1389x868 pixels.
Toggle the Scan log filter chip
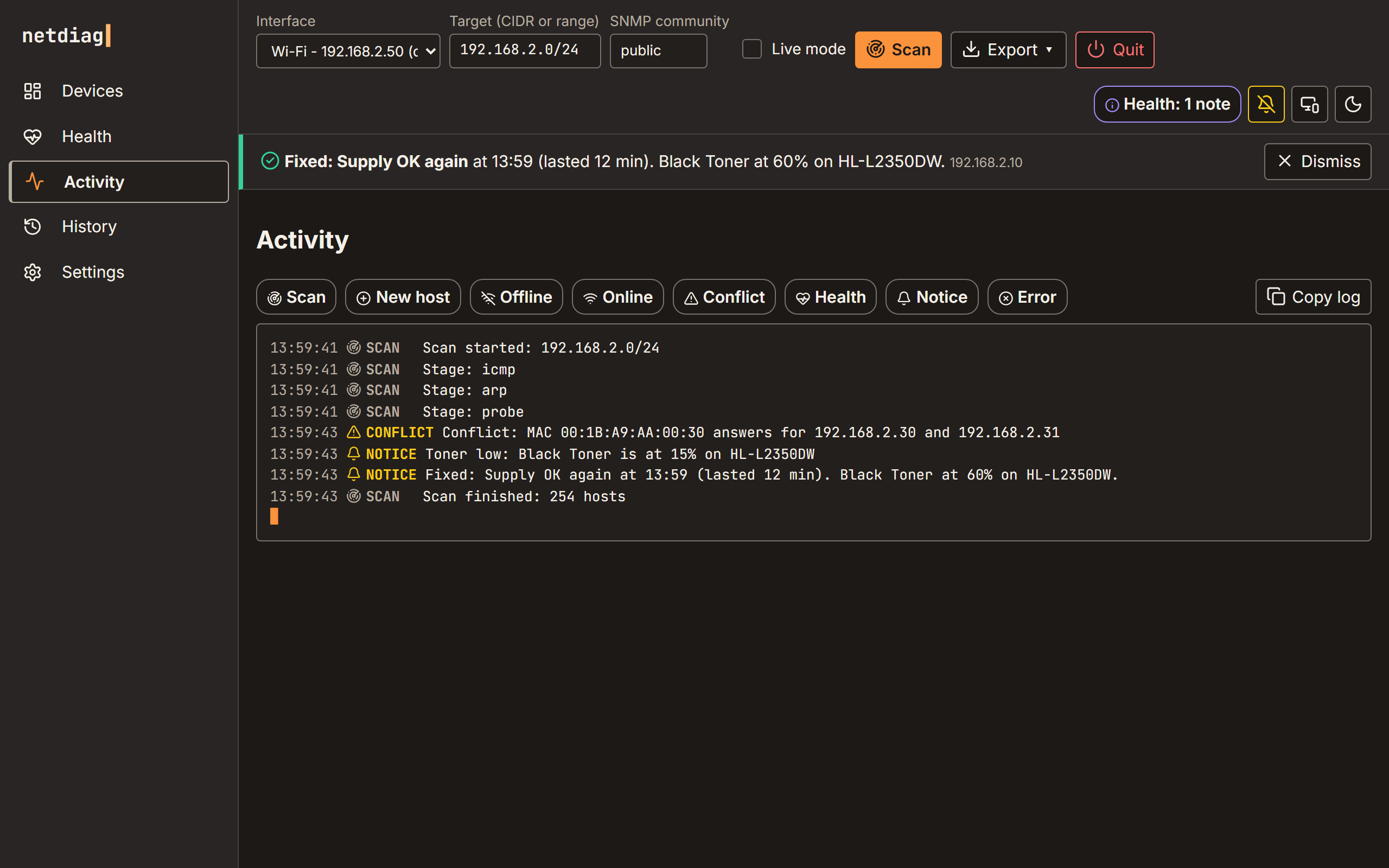pyautogui.click(x=296, y=297)
